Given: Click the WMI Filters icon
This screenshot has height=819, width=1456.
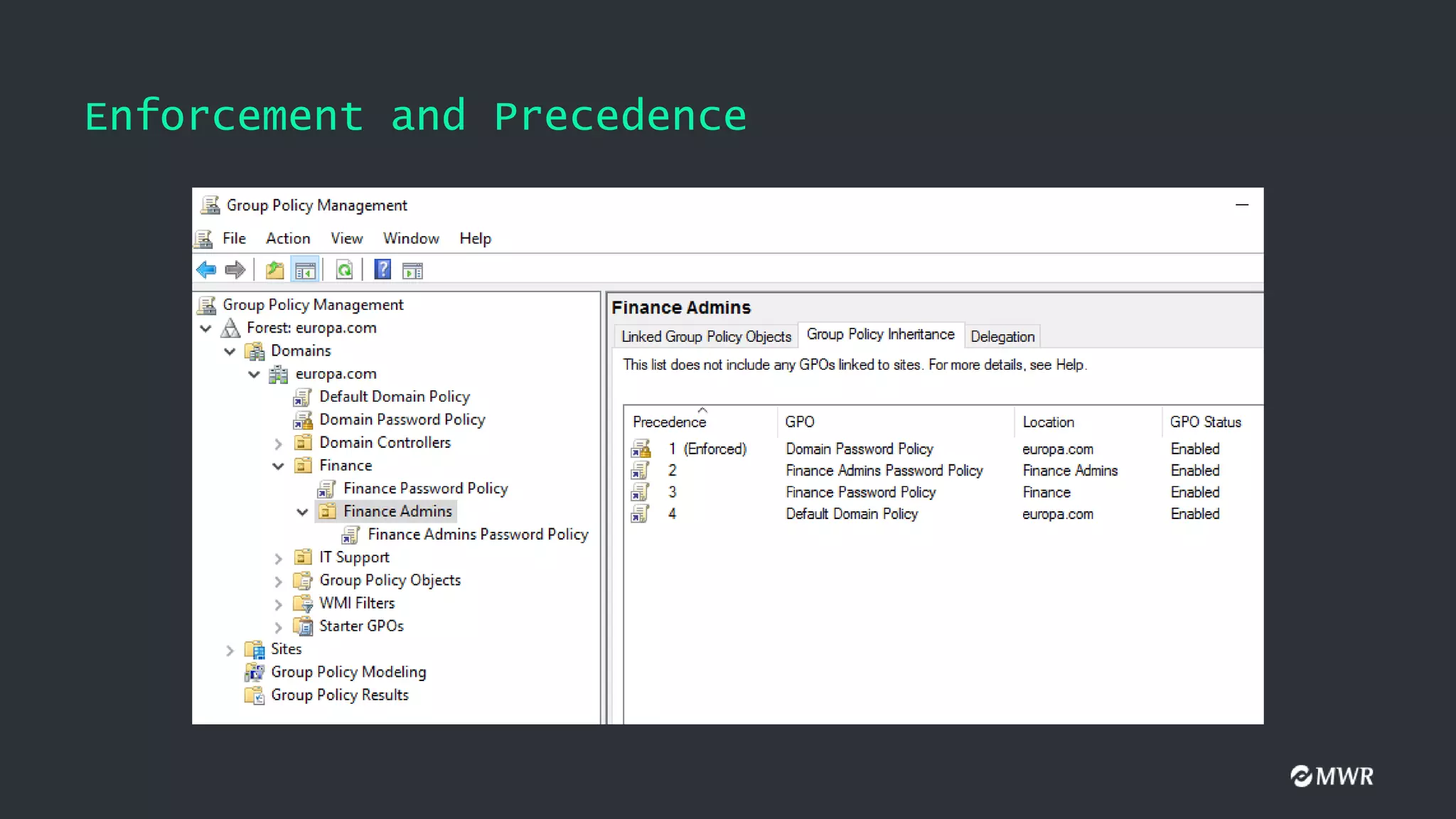Looking at the screenshot, I should 303,604.
